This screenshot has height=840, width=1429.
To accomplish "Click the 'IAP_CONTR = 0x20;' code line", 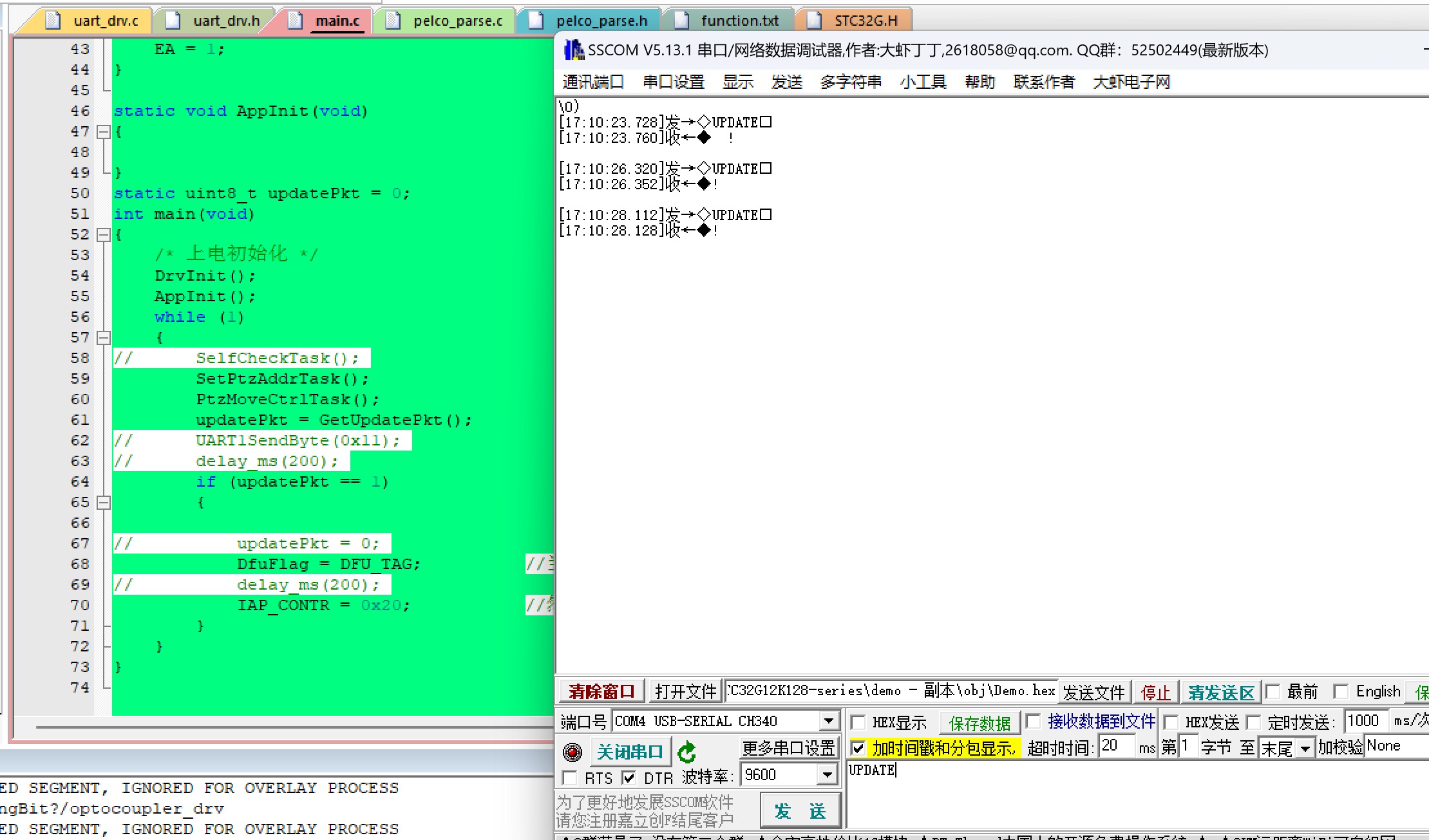I will click(323, 605).
